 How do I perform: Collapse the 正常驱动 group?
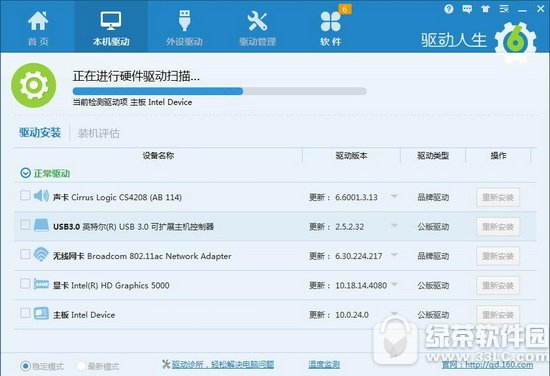pos(26,173)
